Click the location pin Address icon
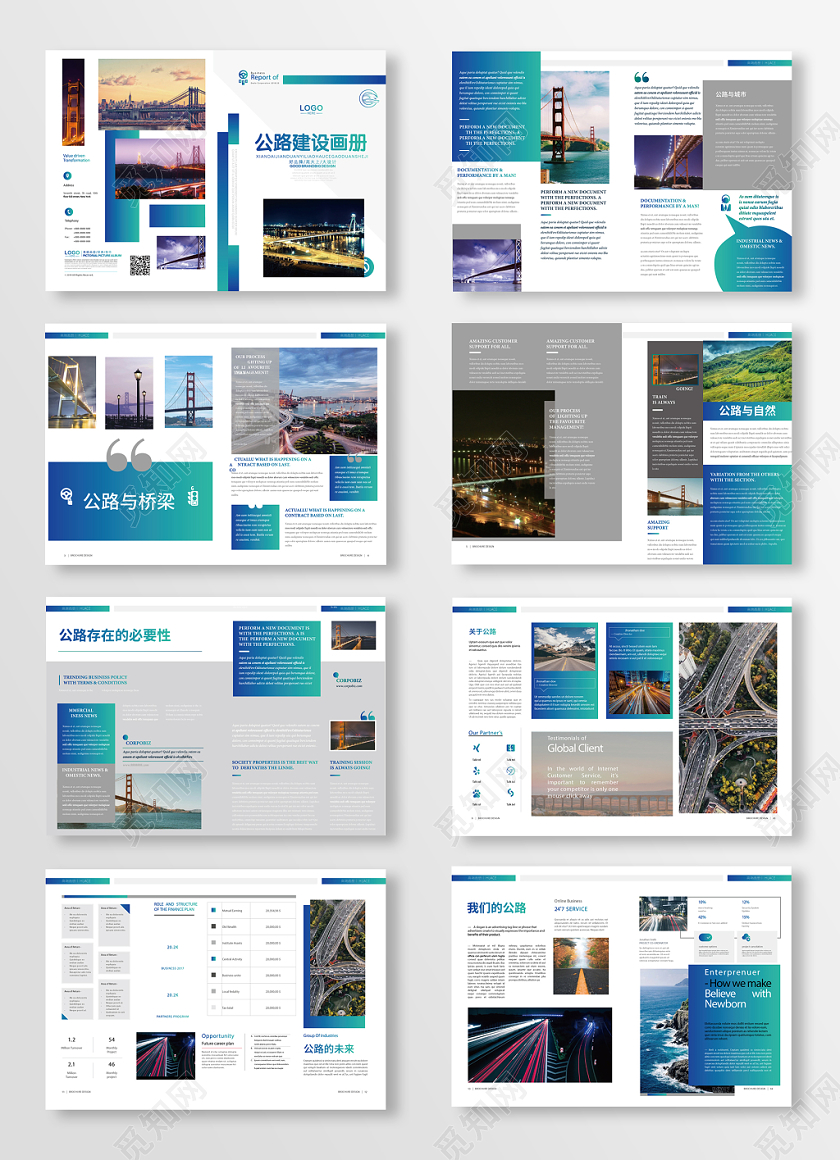 68,175
